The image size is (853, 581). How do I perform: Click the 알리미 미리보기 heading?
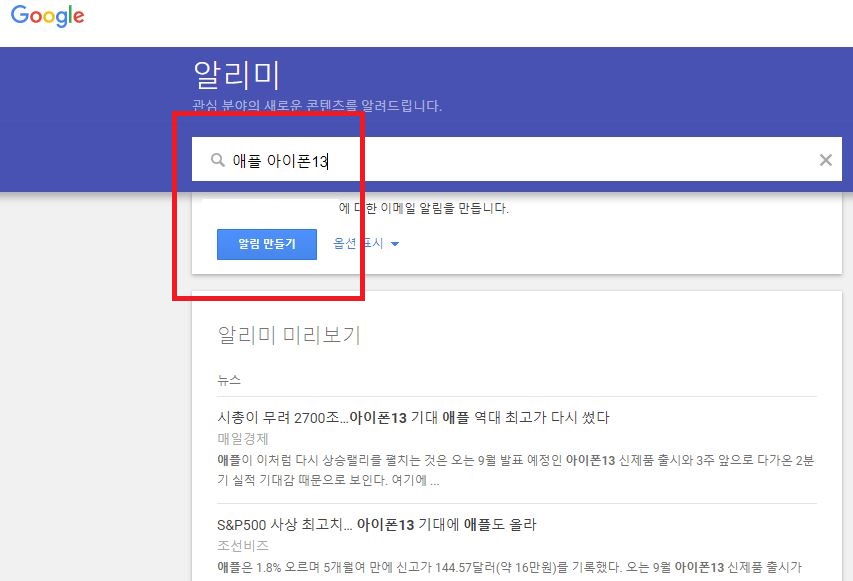pyautogui.click(x=289, y=335)
